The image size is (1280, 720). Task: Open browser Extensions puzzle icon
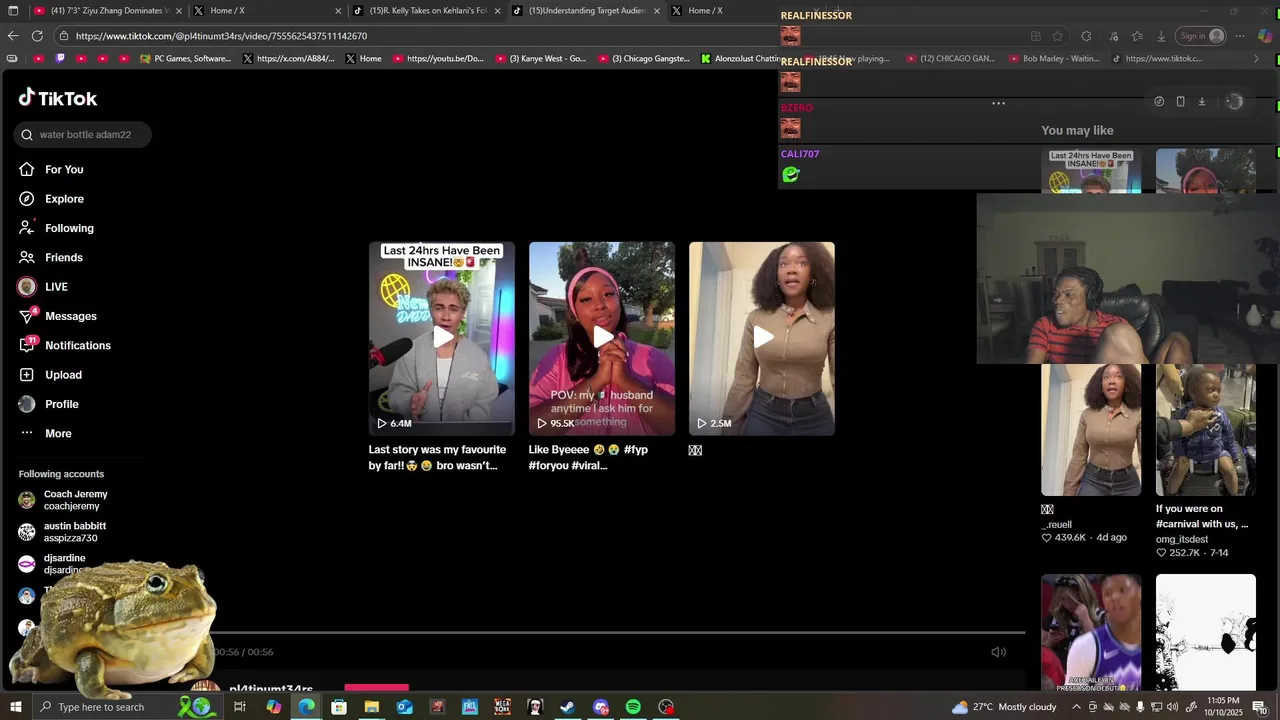tap(1087, 36)
